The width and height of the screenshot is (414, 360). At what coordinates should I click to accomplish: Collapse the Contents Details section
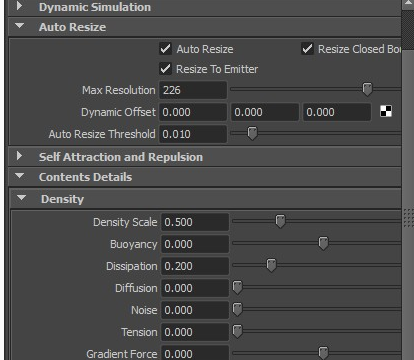(x=20, y=176)
